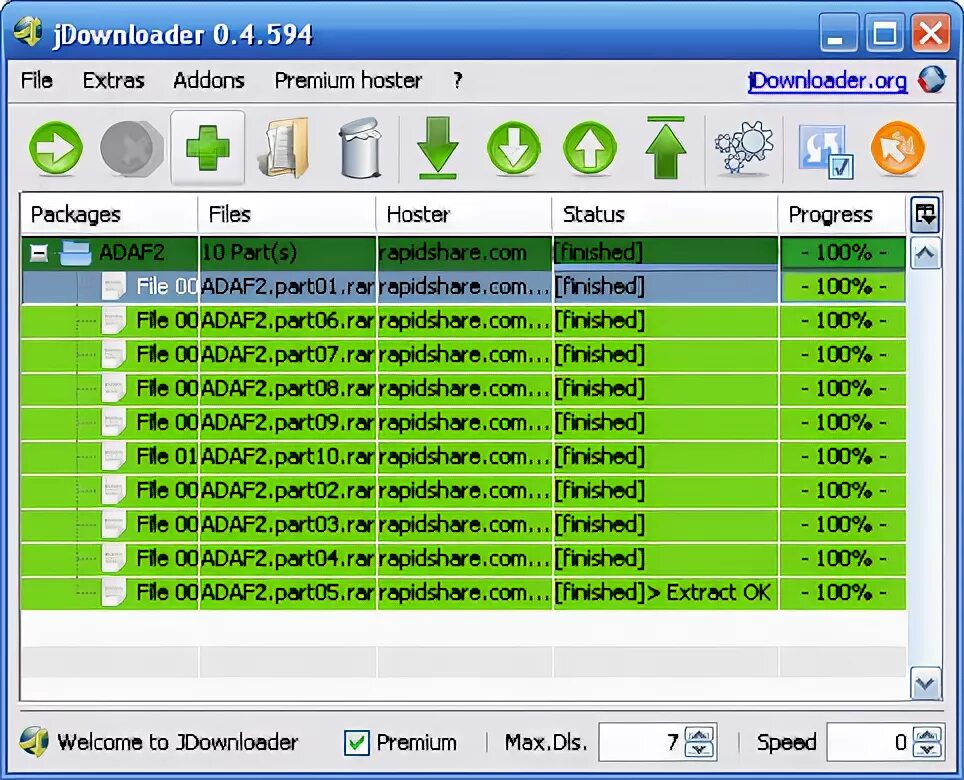Remove finished entries with trash can icon
964x780 pixels.
point(360,148)
